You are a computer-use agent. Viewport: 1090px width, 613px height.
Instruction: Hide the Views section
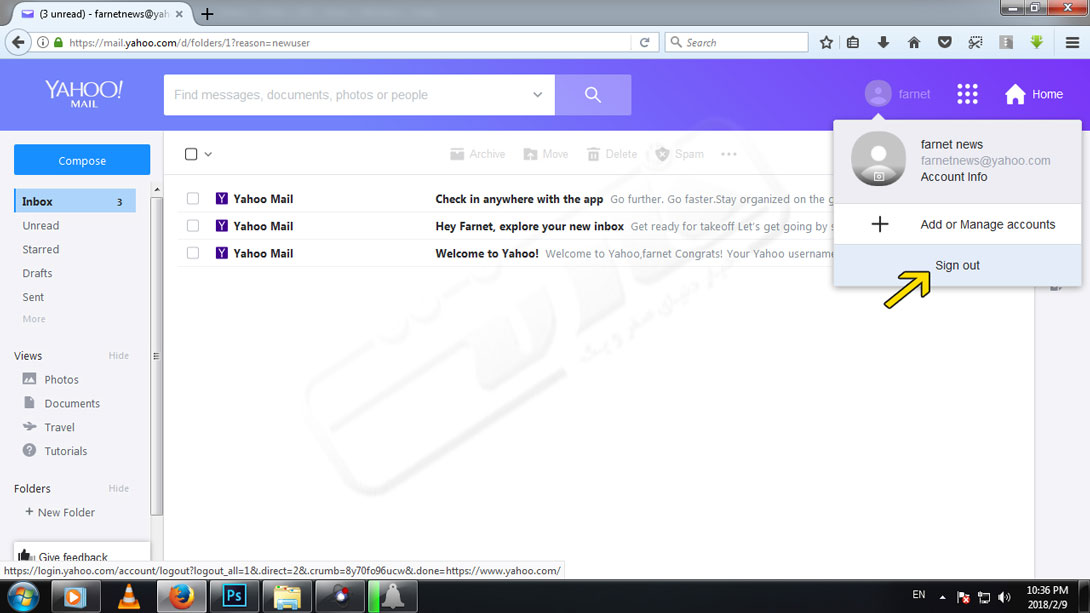click(x=118, y=355)
